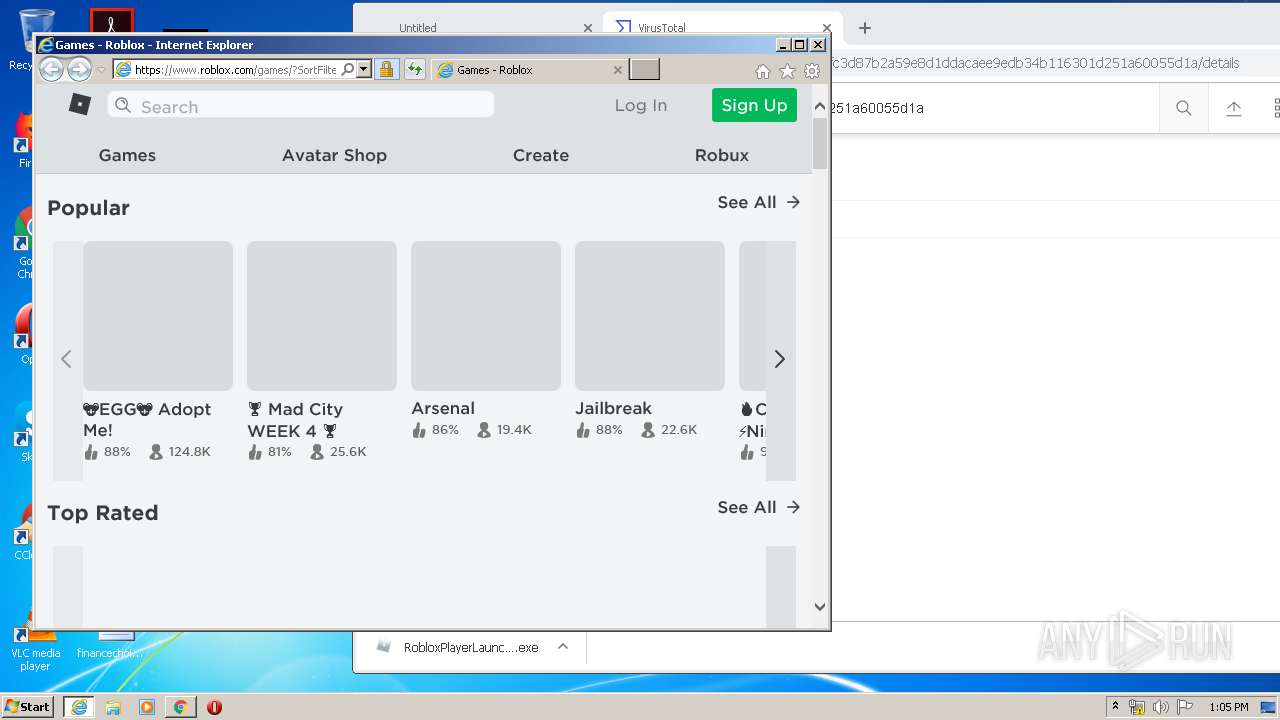Image resolution: width=1280 pixels, height=720 pixels.
Task: Go forward with Internet Explorer forward arrow
Action: pos(79,69)
